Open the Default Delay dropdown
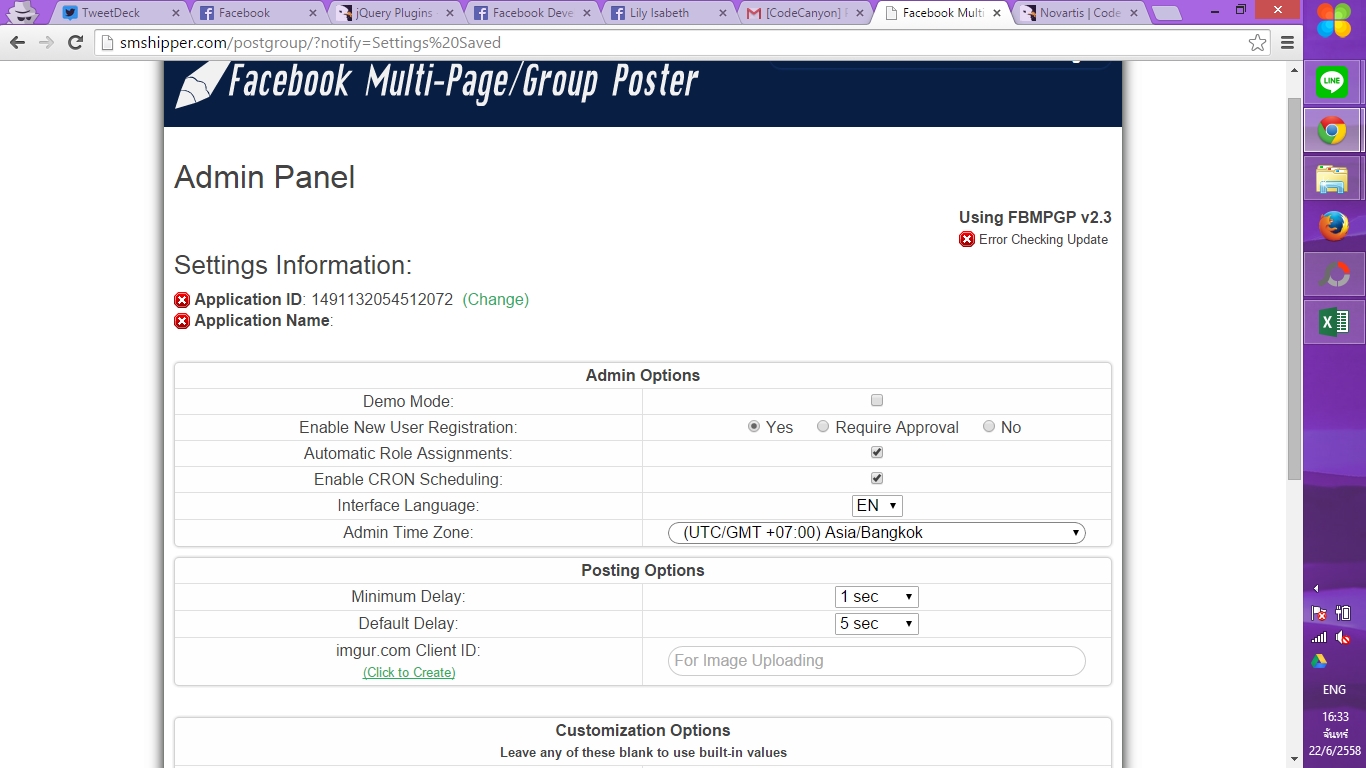 pyautogui.click(x=877, y=624)
